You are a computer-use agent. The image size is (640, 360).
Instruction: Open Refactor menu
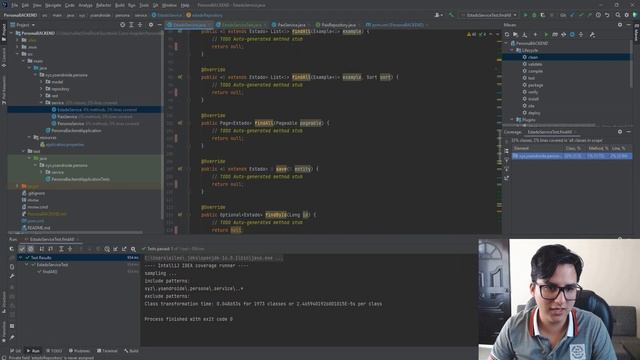click(x=103, y=5)
